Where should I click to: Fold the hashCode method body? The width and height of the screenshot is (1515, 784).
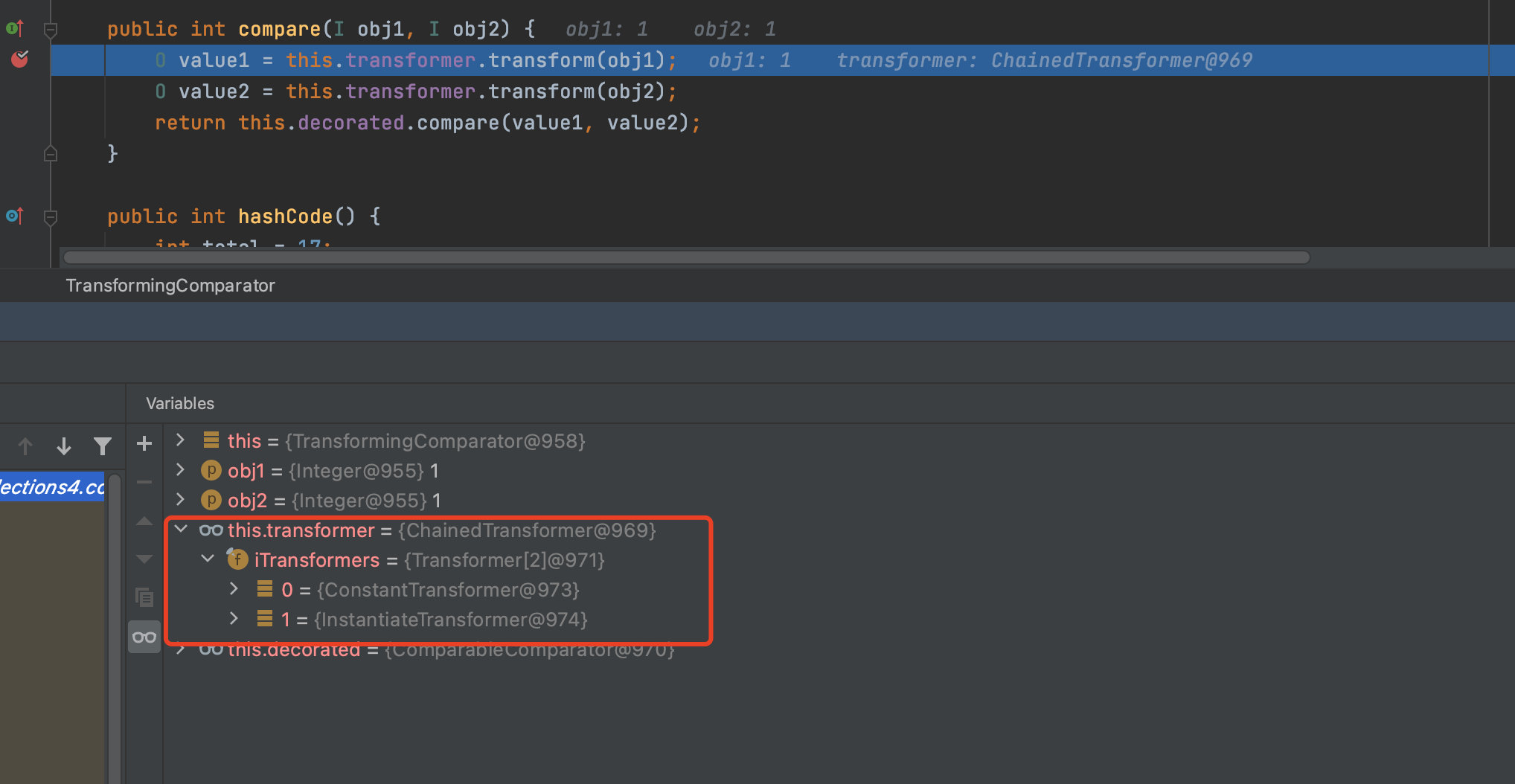[x=51, y=218]
